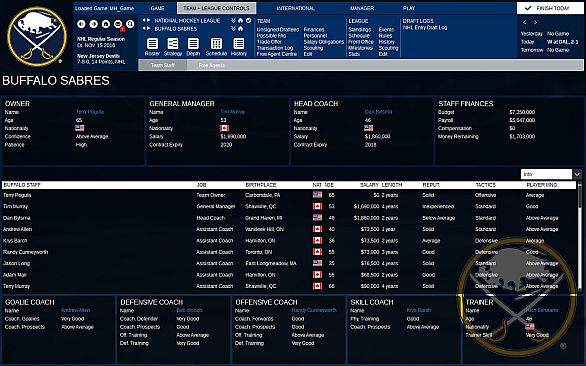Switch to previous team before Buffalo Sabres
Image resolution: width=586 pixels, height=366 pixels.
point(144,28)
